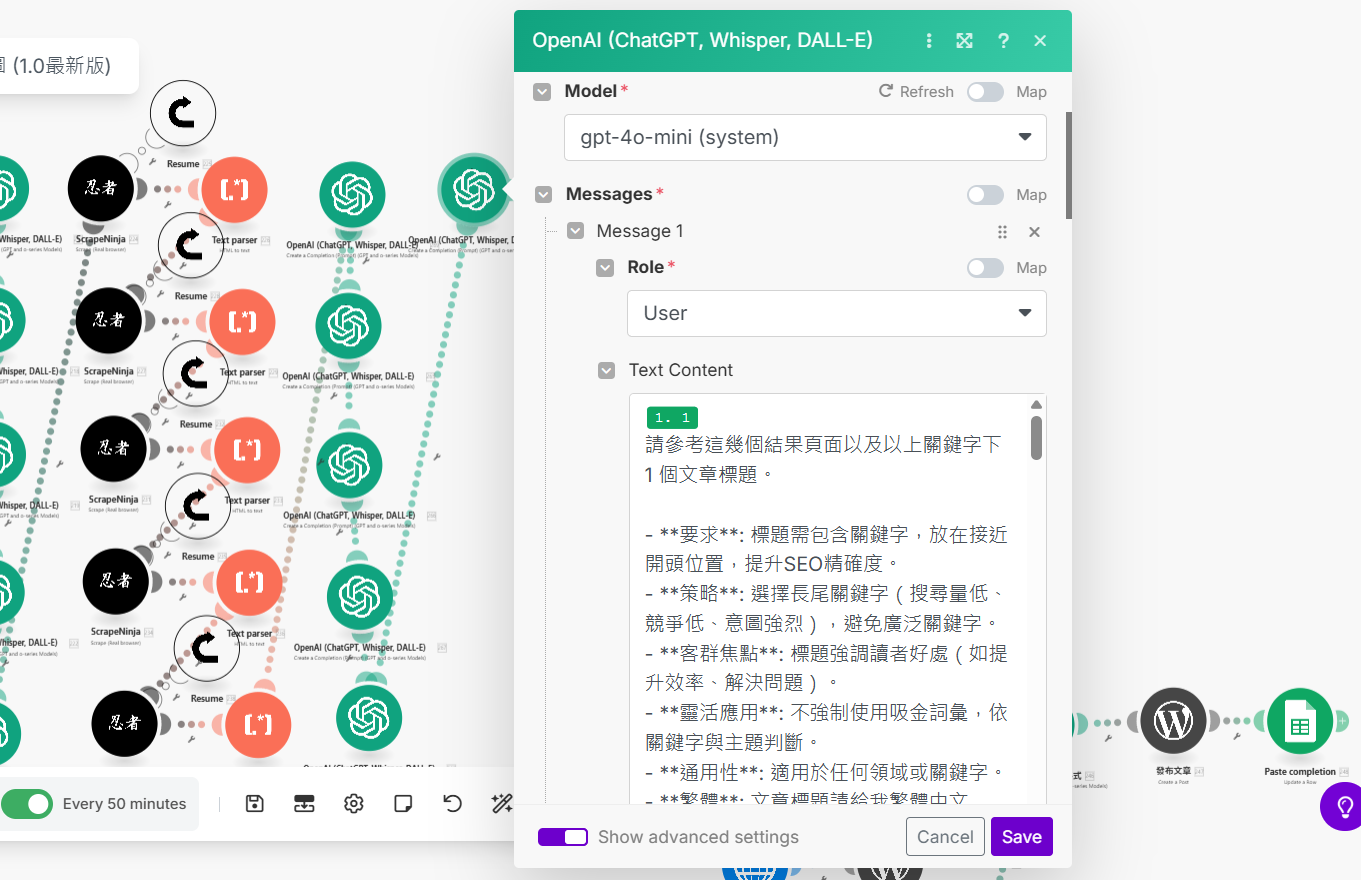1361x880 pixels.
Task: Select the bottommost Text parser module on canvas
Action: [258, 724]
